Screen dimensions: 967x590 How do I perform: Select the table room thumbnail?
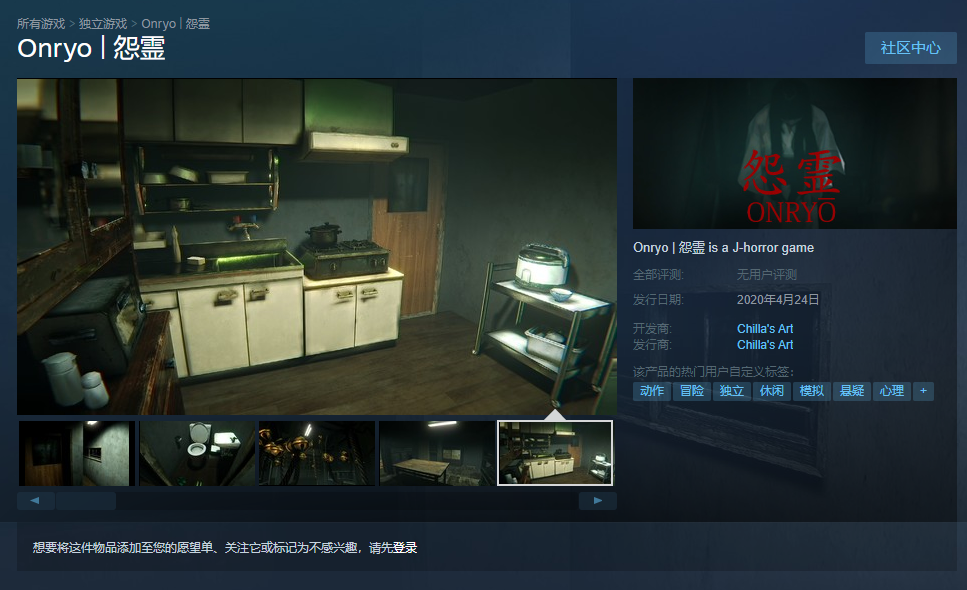[437, 453]
